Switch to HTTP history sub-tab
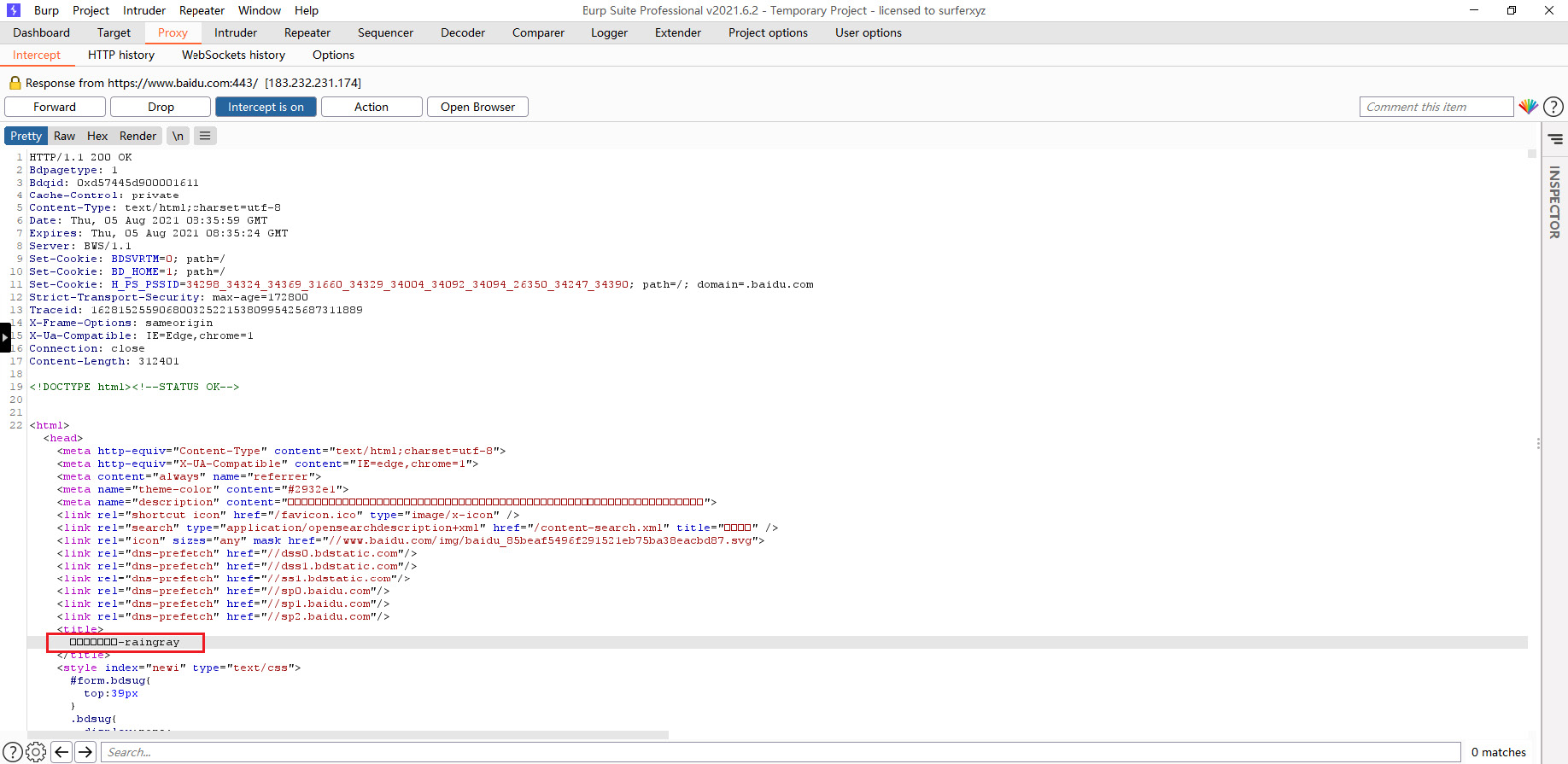The height and width of the screenshot is (764, 1568). point(121,55)
